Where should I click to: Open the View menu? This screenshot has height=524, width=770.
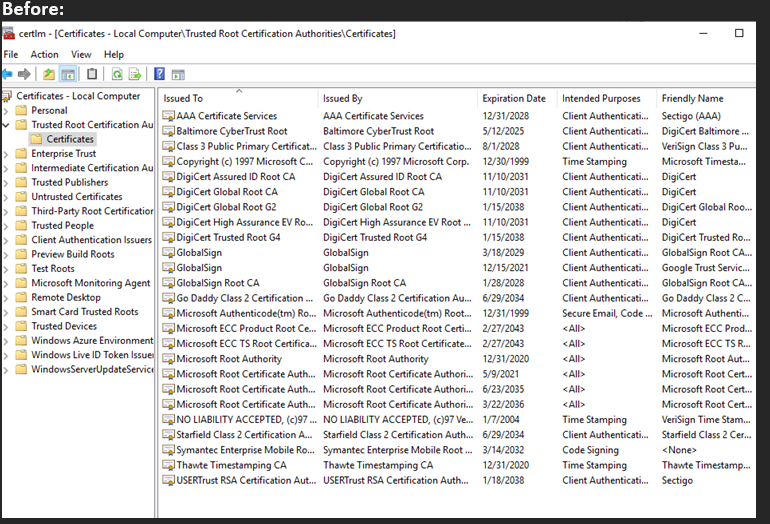tap(81, 54)
